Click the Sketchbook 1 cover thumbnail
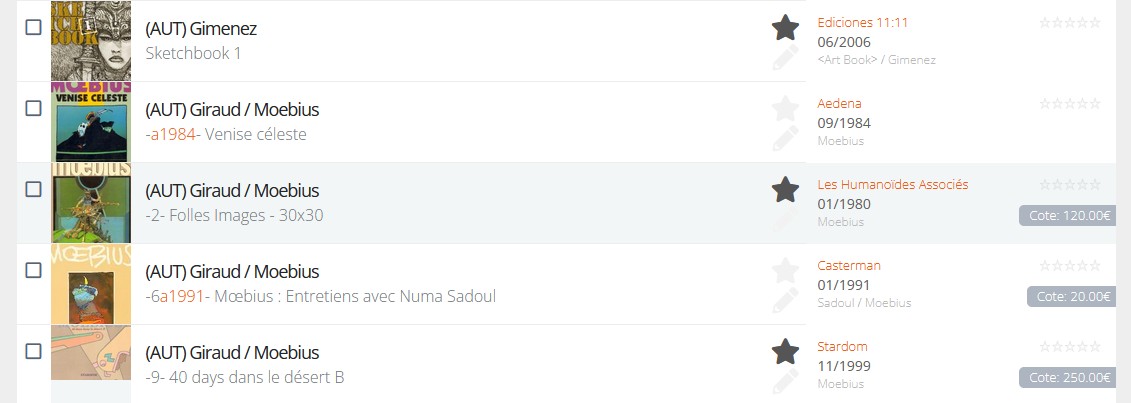This screenshot has width=1131, height=403. click(x=91, y=41)
